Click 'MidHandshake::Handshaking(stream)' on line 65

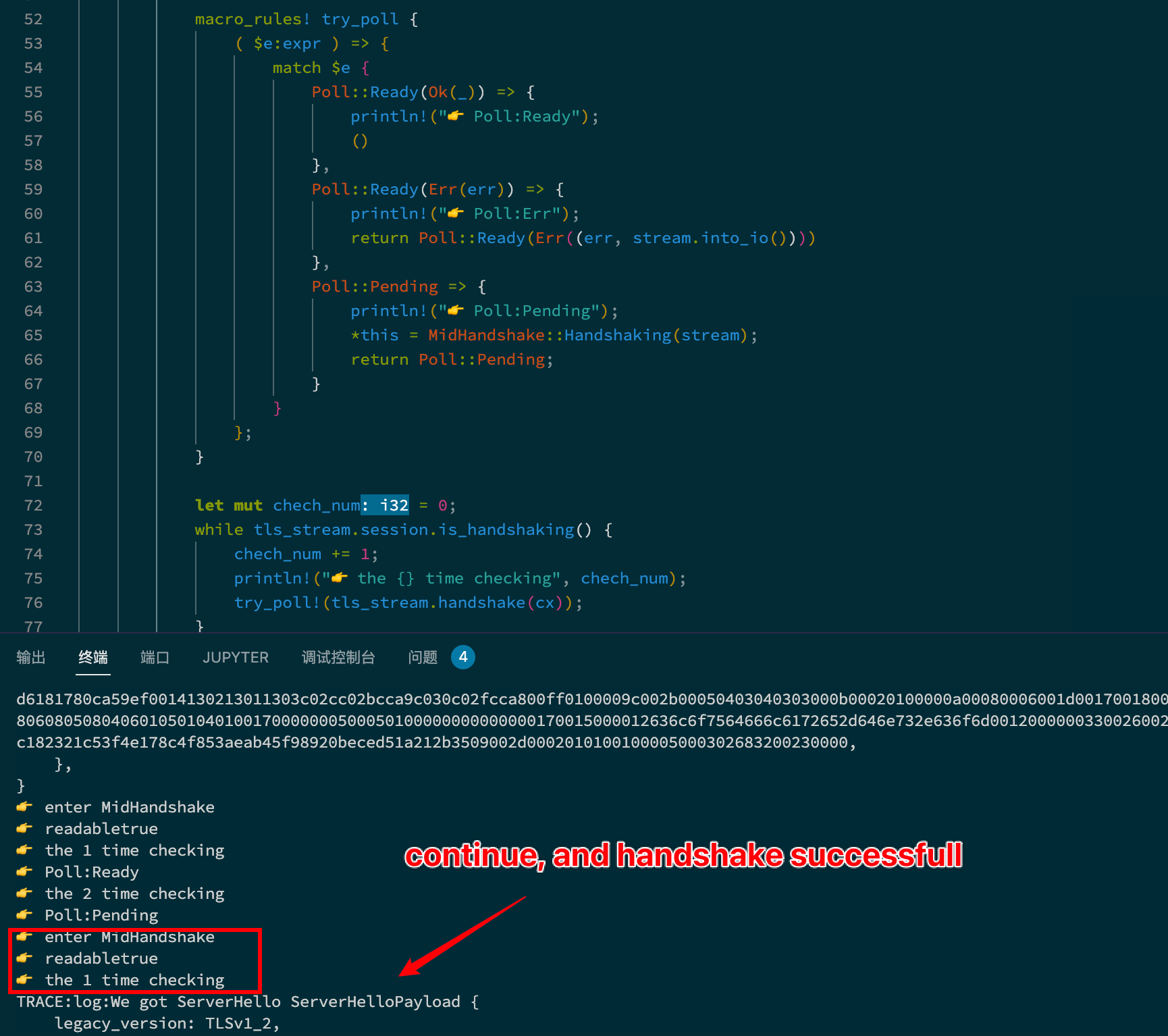[x=587, y=335]
